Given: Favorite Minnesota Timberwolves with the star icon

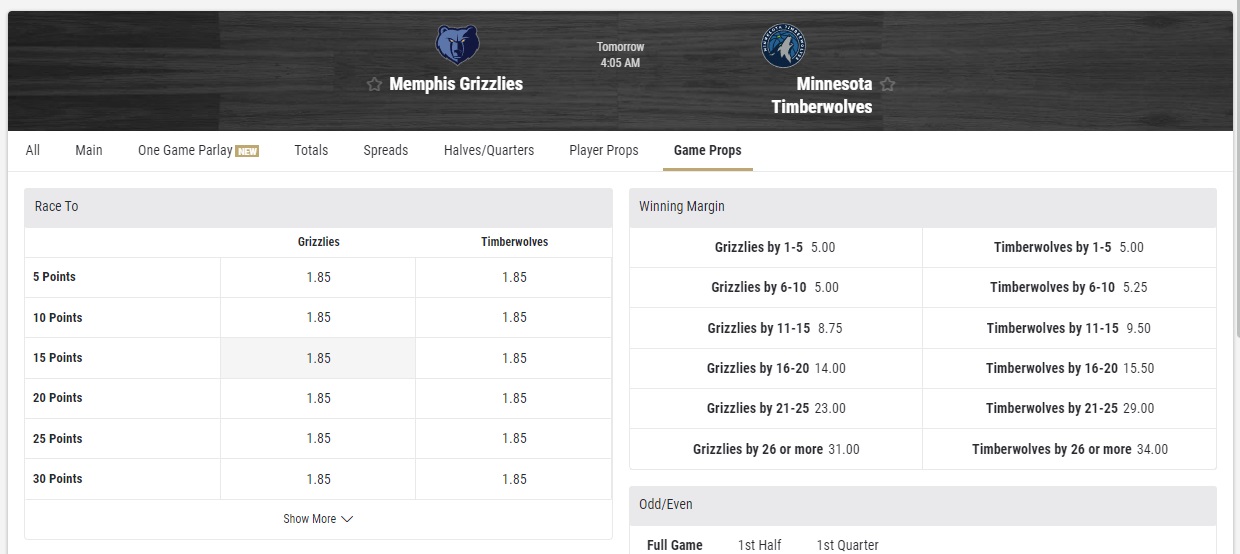Looking at the screenshot, I should click(x=887, y=84).
